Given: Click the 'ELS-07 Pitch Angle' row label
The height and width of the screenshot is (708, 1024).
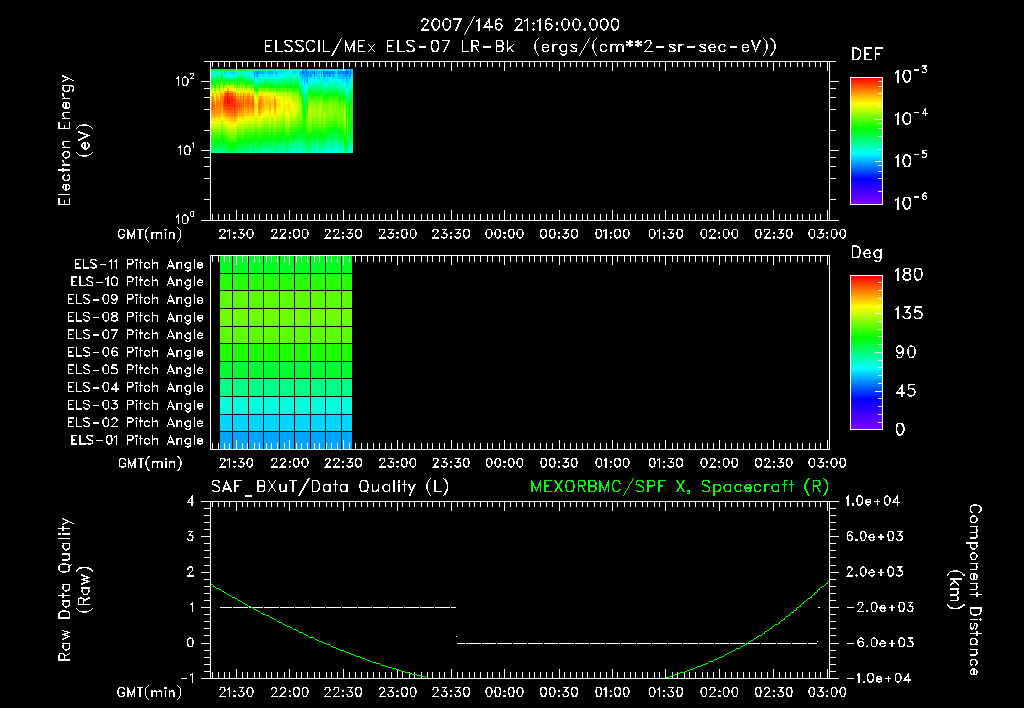Looking at the screenshot, I should pyautogui.click(x=135, y=334).
